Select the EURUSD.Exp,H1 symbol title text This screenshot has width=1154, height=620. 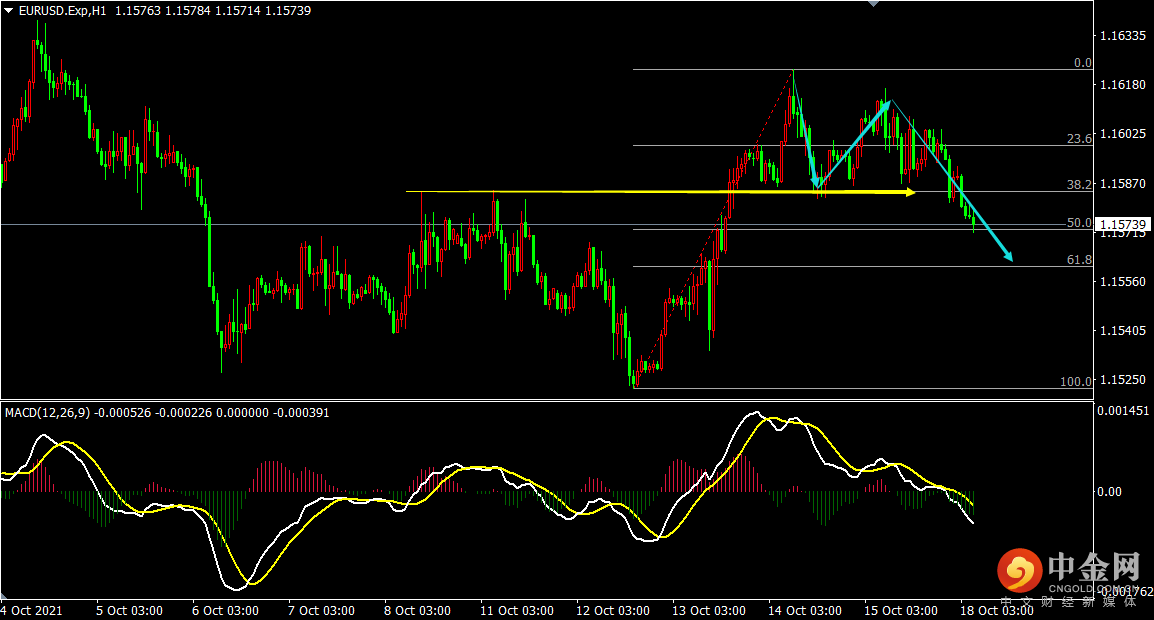coord(62,11)
